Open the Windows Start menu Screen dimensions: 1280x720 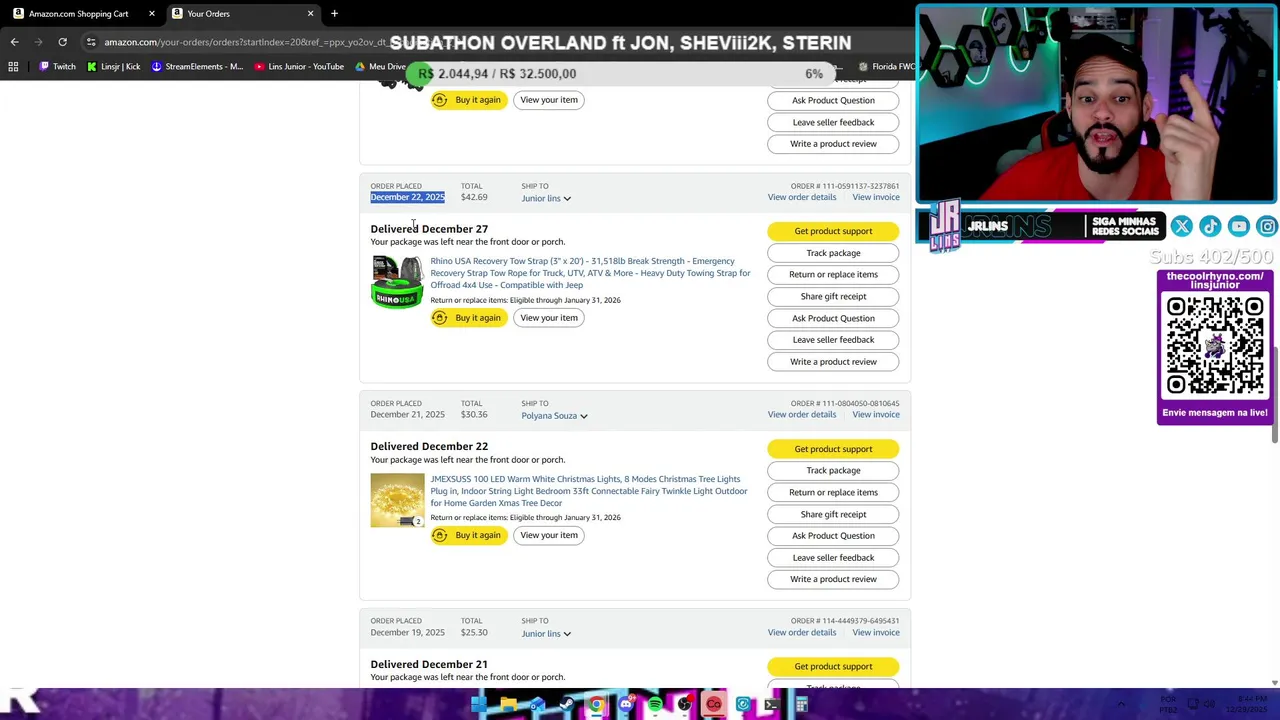click(x=478, y=705)
